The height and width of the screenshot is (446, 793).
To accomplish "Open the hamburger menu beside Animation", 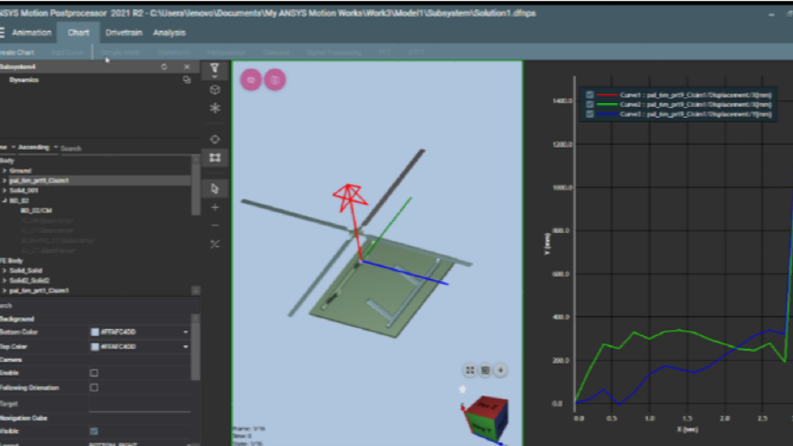I will [x=2, y=32].
